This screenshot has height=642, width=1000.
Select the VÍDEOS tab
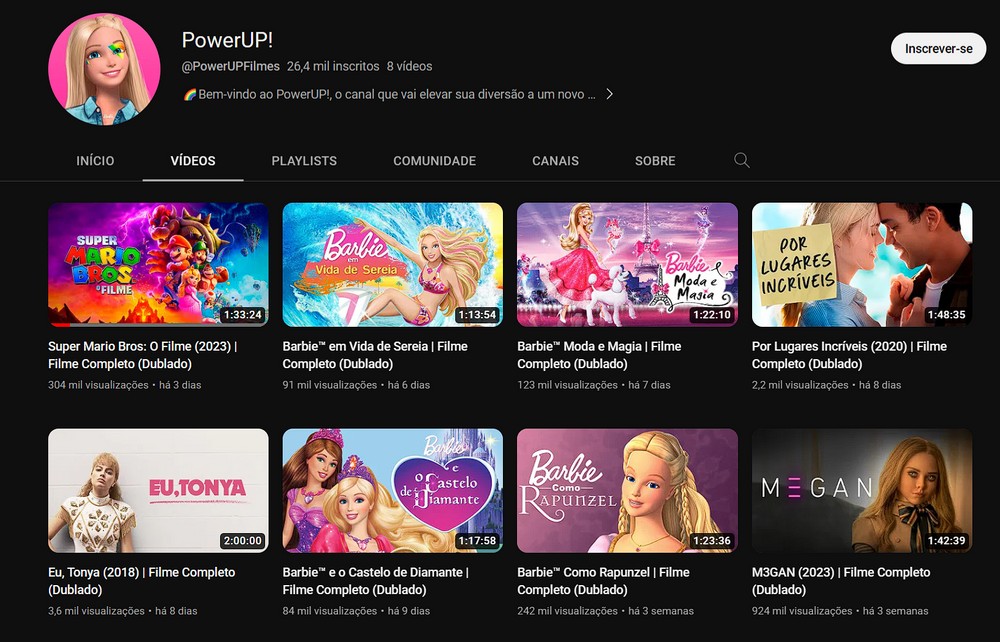point(193,161)
